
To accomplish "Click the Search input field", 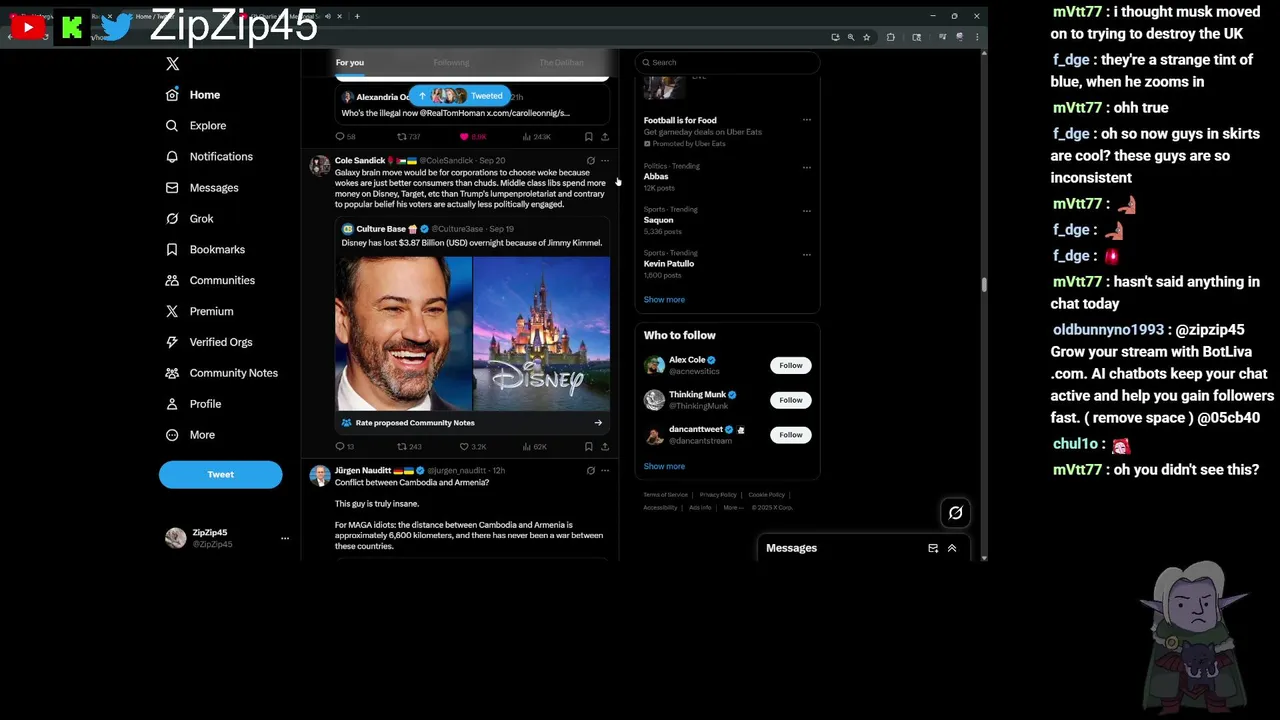I will 727,62.
